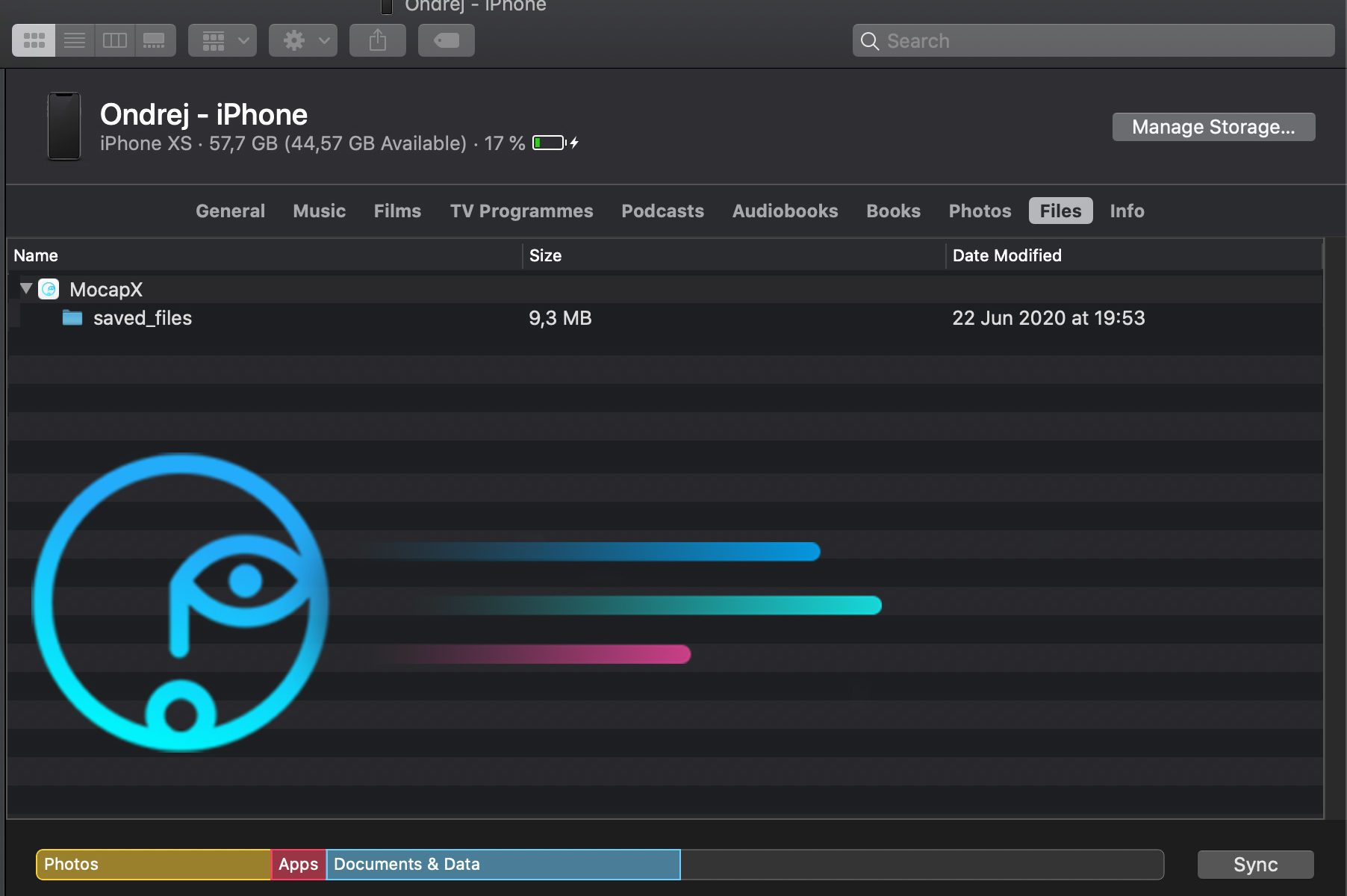Click the battery charge indicator
The width and height of the screenshot is (1347, 896).
[x=556, y=143]
